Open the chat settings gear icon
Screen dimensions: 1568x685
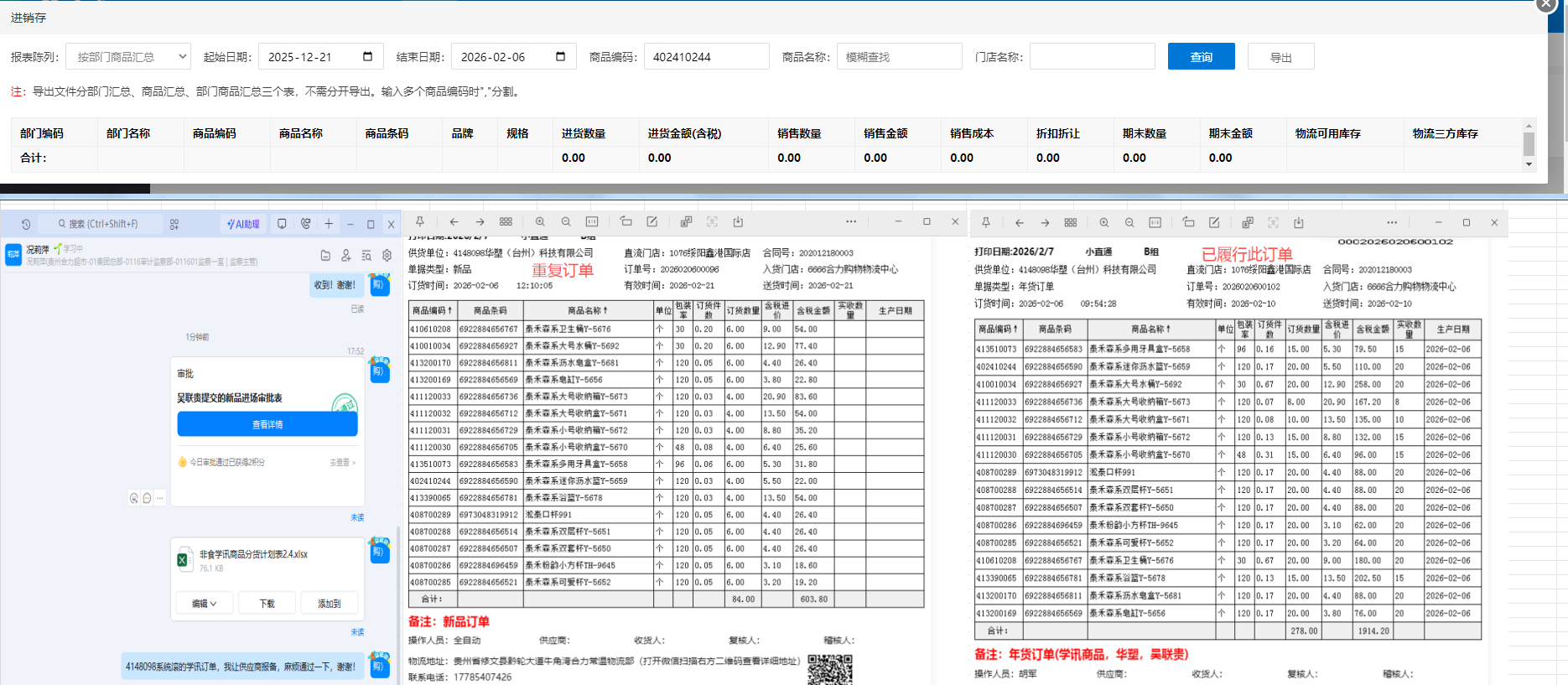click(x=387, y=256)
